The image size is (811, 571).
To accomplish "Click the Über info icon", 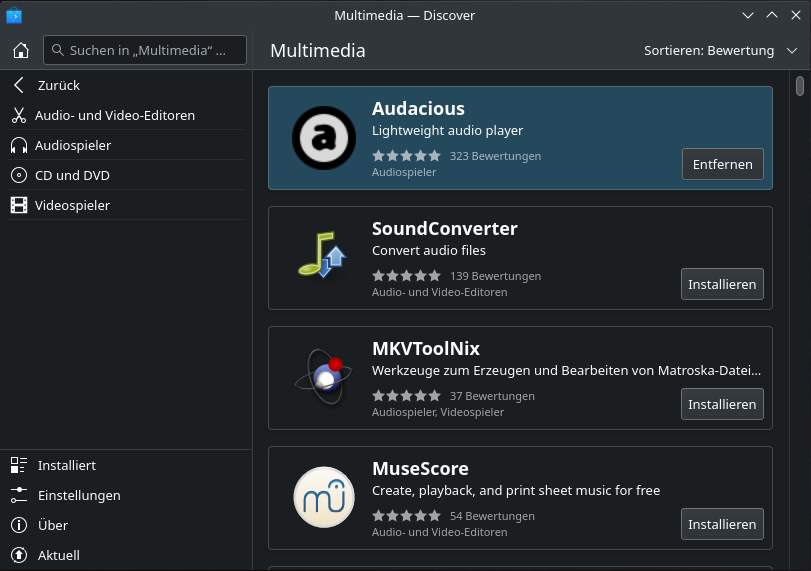I will 19,525.
